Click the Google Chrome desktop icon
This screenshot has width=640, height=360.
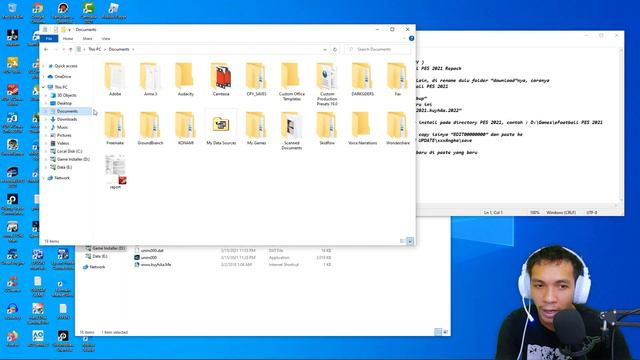(38, 11)
